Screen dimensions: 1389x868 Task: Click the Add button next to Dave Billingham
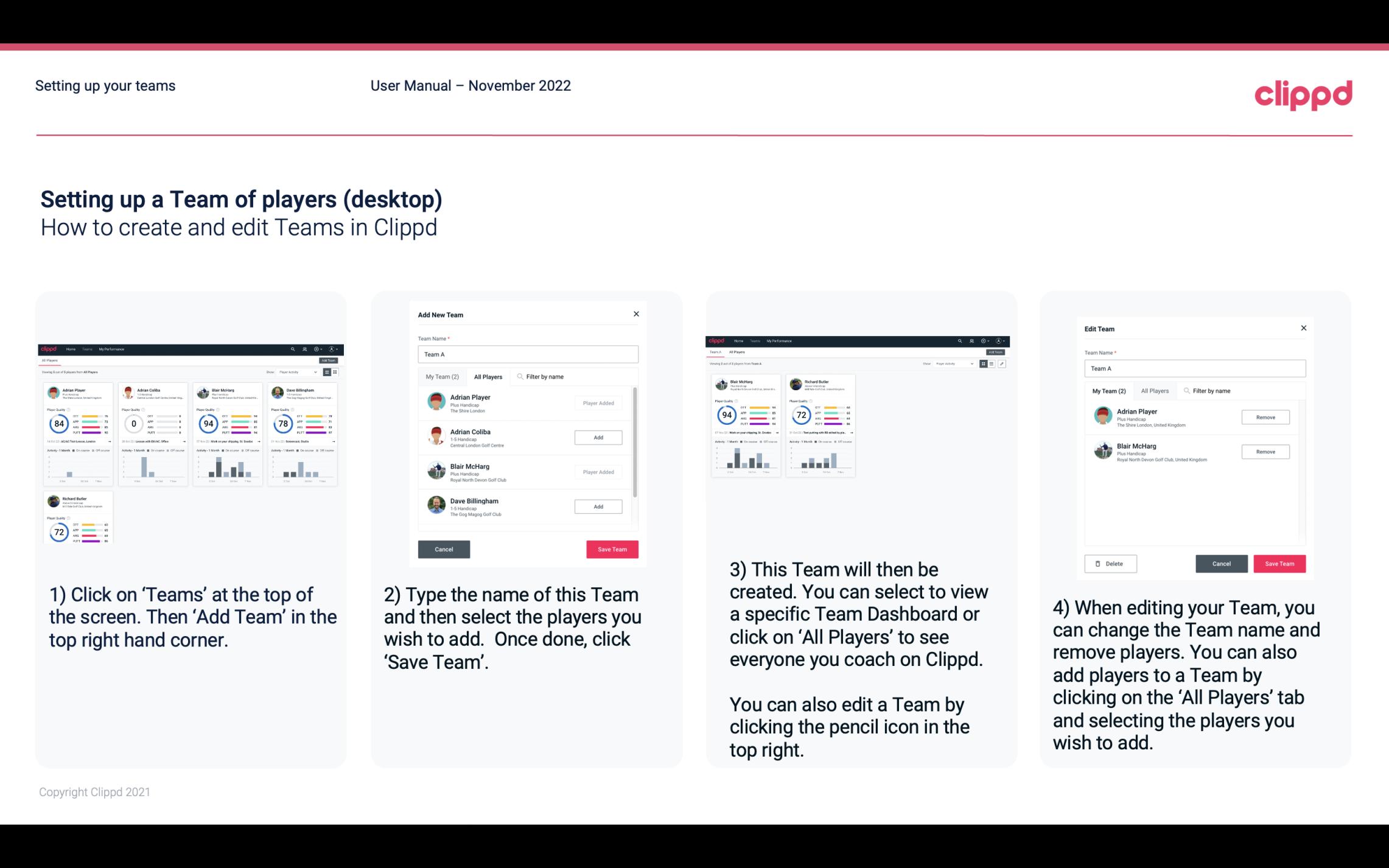(597, 506)
